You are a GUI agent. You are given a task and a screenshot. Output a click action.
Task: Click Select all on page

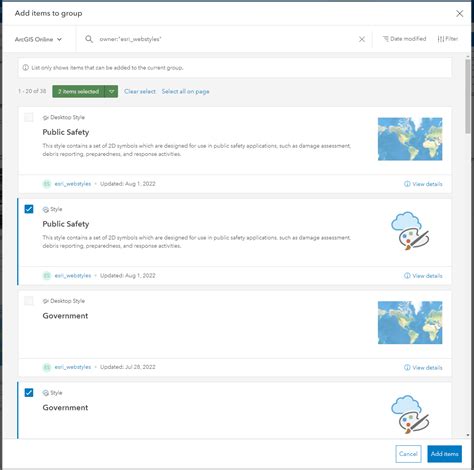(x=185, y=91)
